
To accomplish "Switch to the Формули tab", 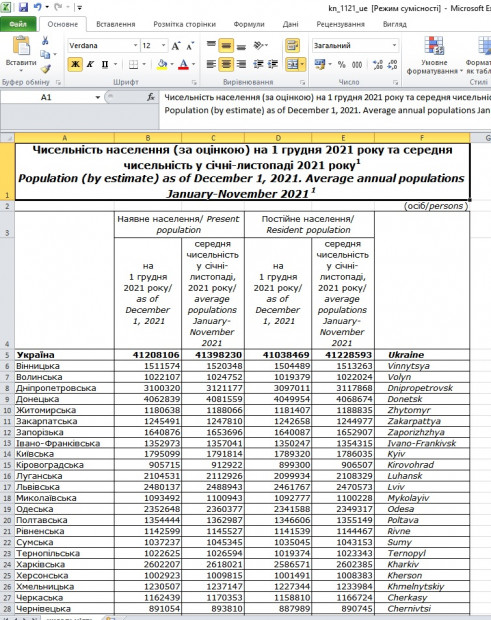I will point(249,24).
